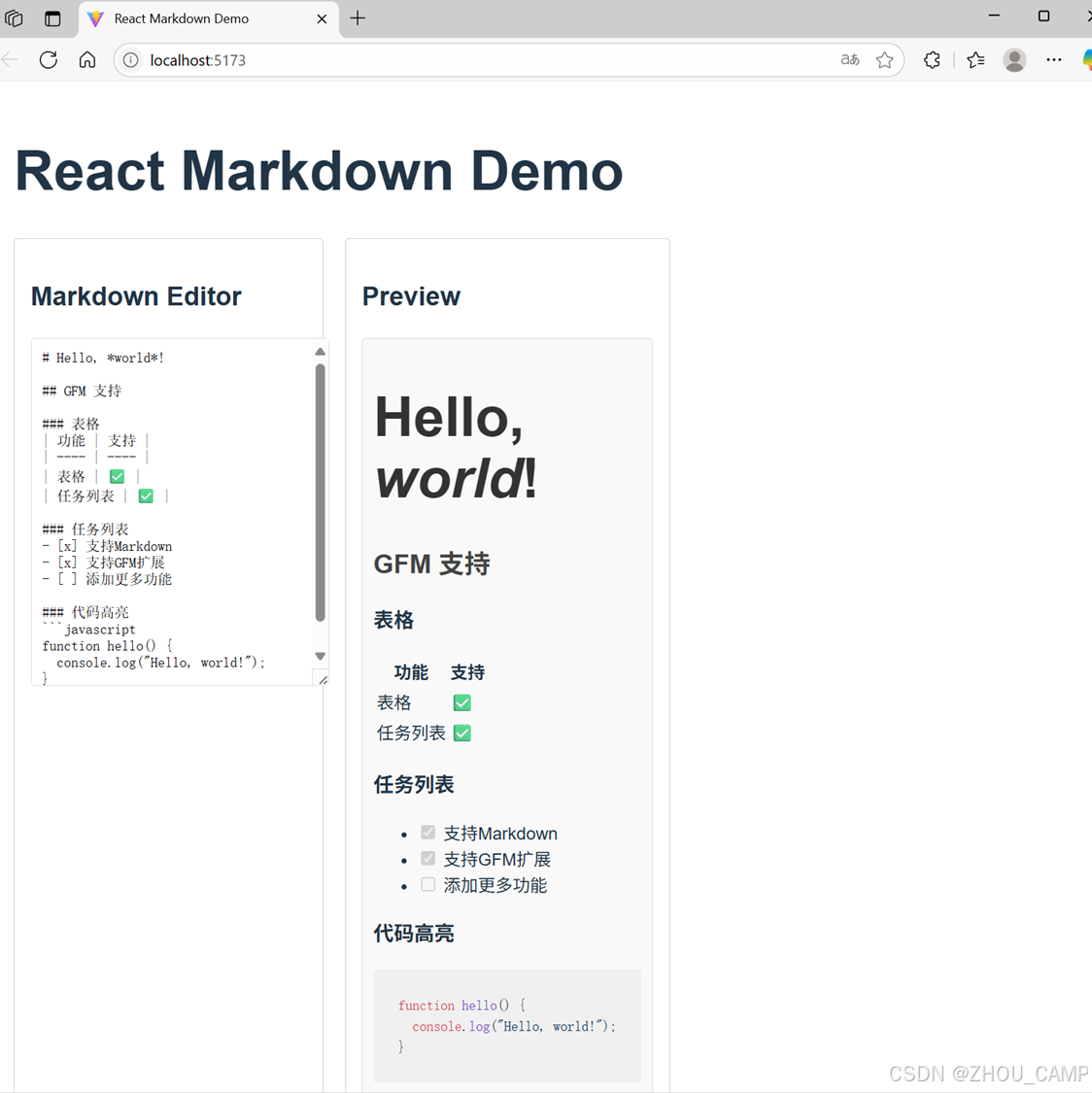Open a new tab with the plus button
This screenshot has height=1093, width=1092.
pyautogui.click(x=358, y=18)
